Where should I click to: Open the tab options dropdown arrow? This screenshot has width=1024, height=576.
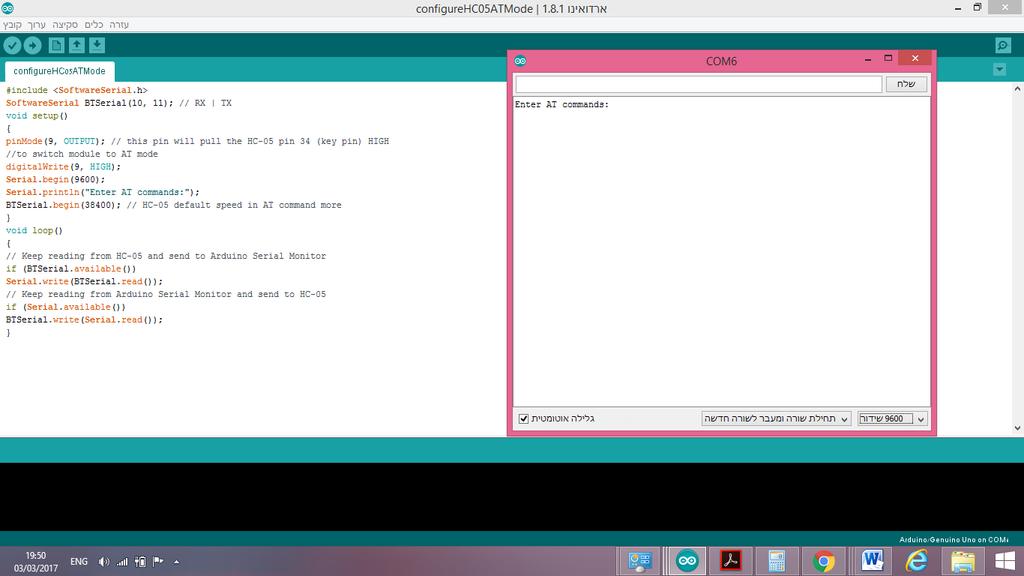999,69
